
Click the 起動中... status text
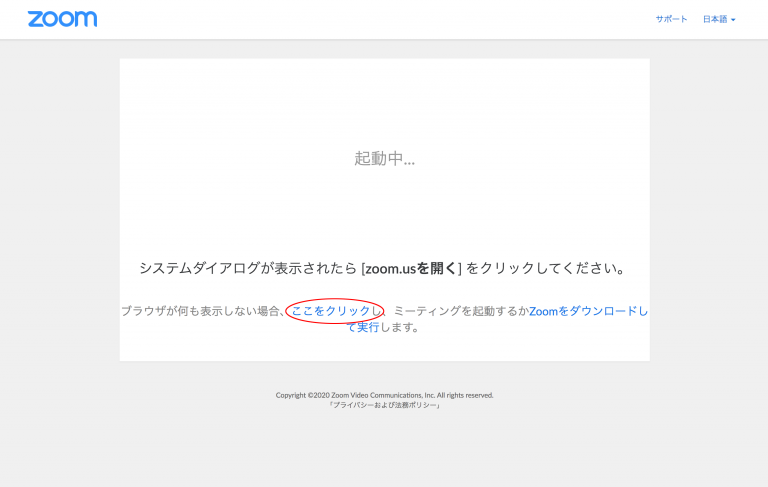pyautogui.click(x=384, y=158)
